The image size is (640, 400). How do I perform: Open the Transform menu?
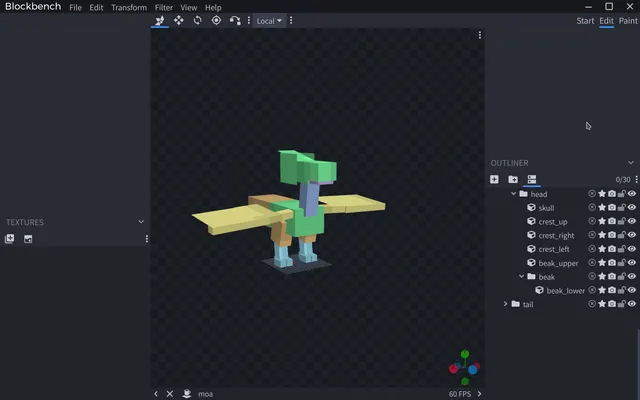[129, 7]
